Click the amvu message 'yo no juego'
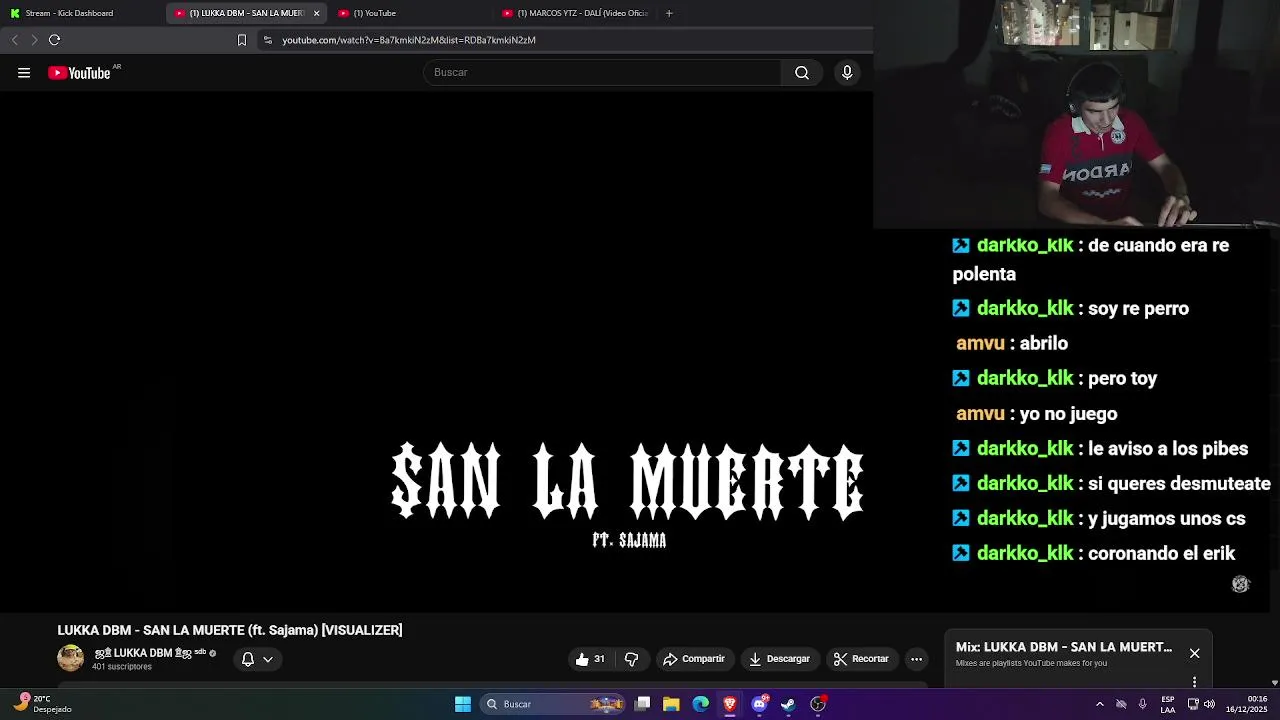 (1068, 413)
